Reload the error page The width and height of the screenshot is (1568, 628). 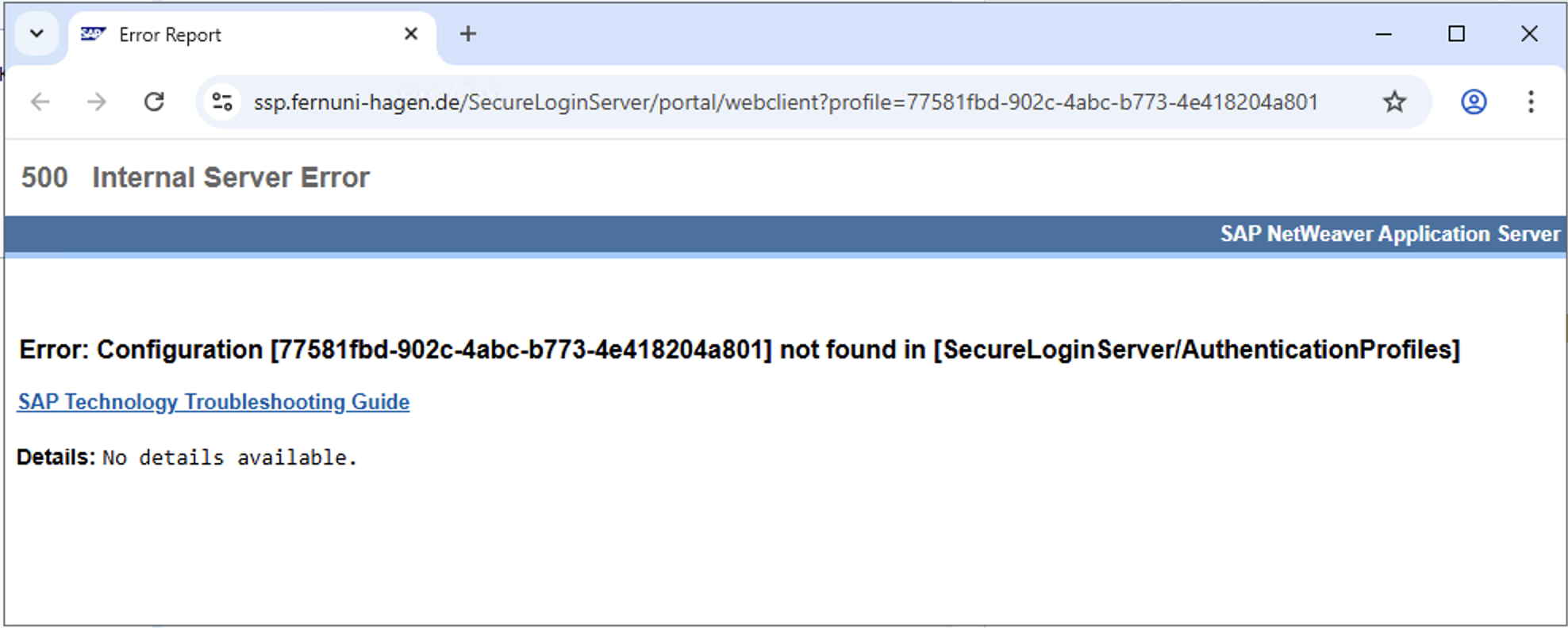154,102
